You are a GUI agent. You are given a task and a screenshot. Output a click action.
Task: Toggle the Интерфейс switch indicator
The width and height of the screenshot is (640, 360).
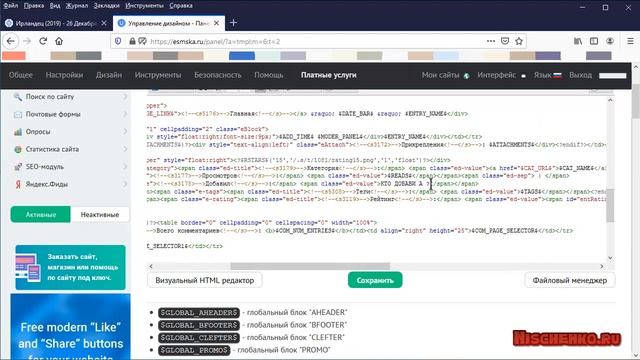point(523,76)
